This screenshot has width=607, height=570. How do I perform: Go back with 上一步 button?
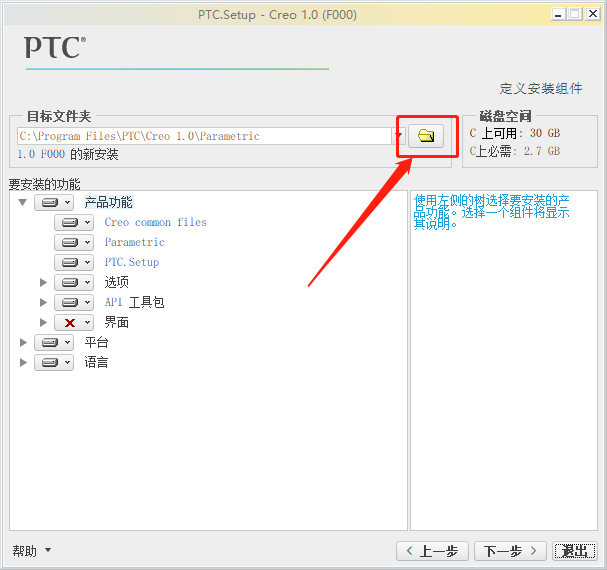click(x=432, y=551)
